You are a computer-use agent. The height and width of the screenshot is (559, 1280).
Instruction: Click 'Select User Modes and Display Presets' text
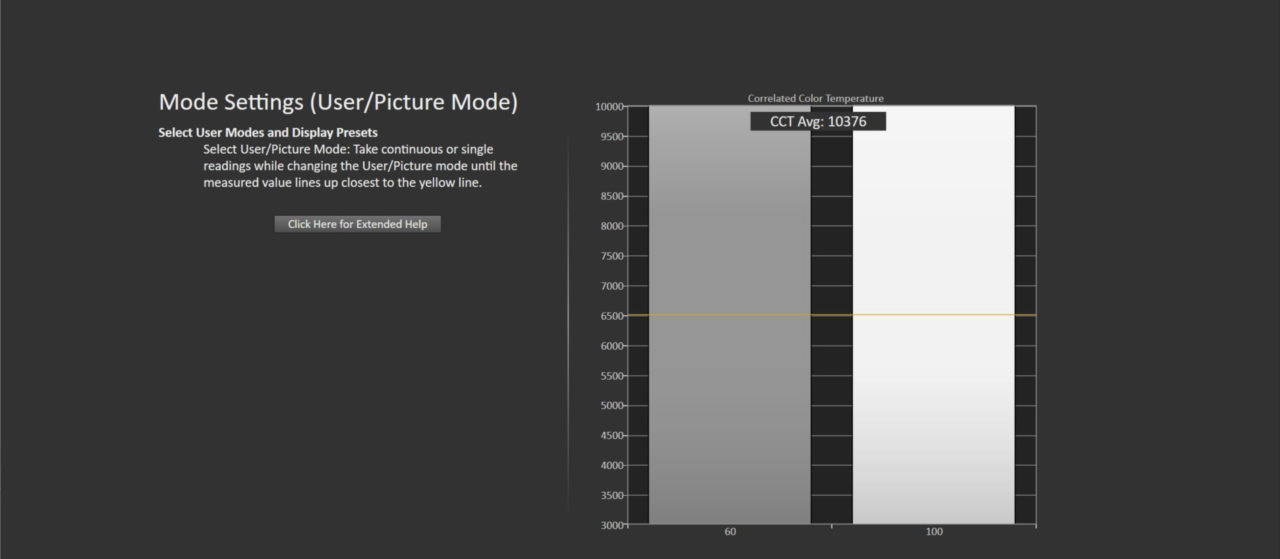268,132
